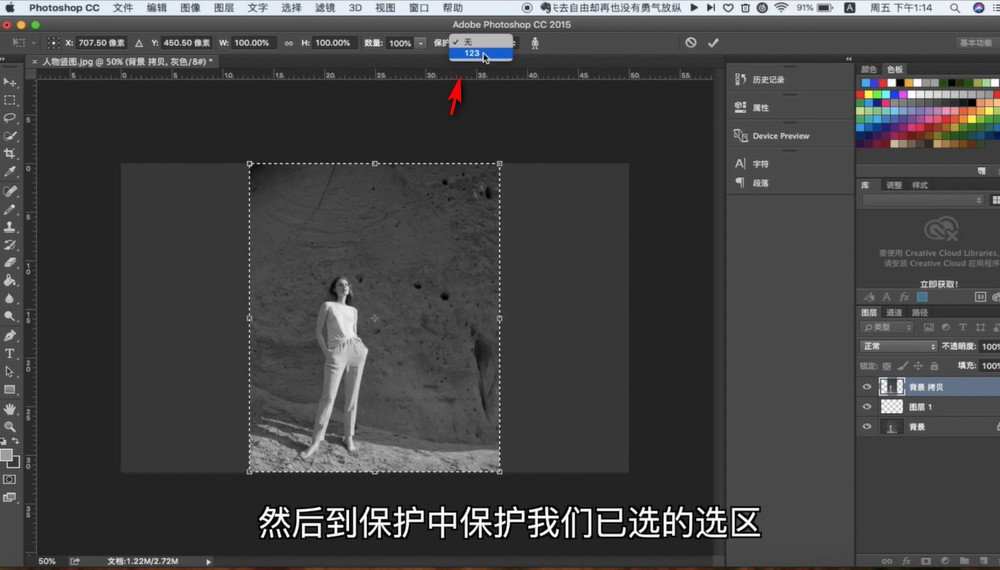The image size is (1000, 570).
Task: Select the Paint Bucket tool
Action: click(10, 281)
